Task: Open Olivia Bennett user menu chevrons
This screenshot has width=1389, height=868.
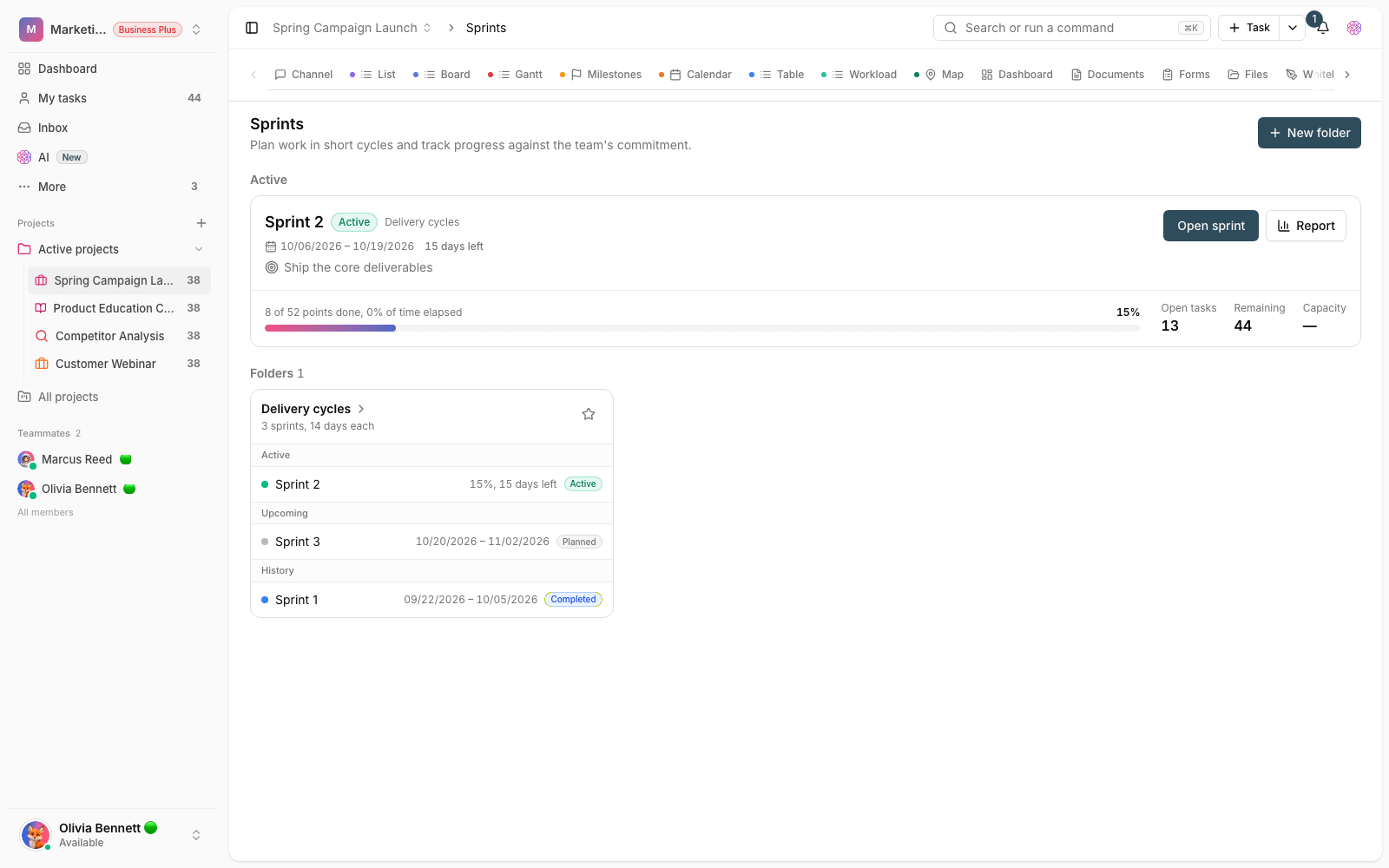Action: [196, 835]
